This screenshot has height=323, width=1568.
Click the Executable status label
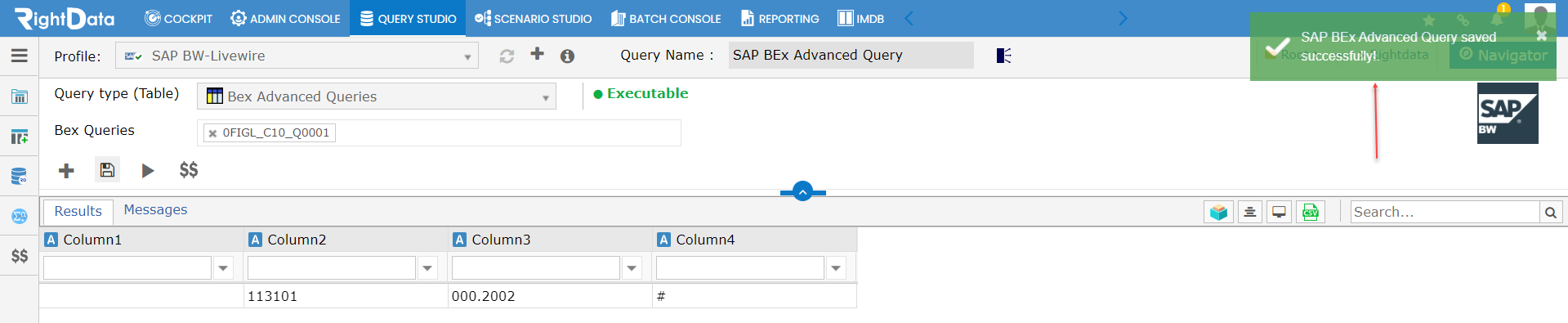[x=641, y=93]
